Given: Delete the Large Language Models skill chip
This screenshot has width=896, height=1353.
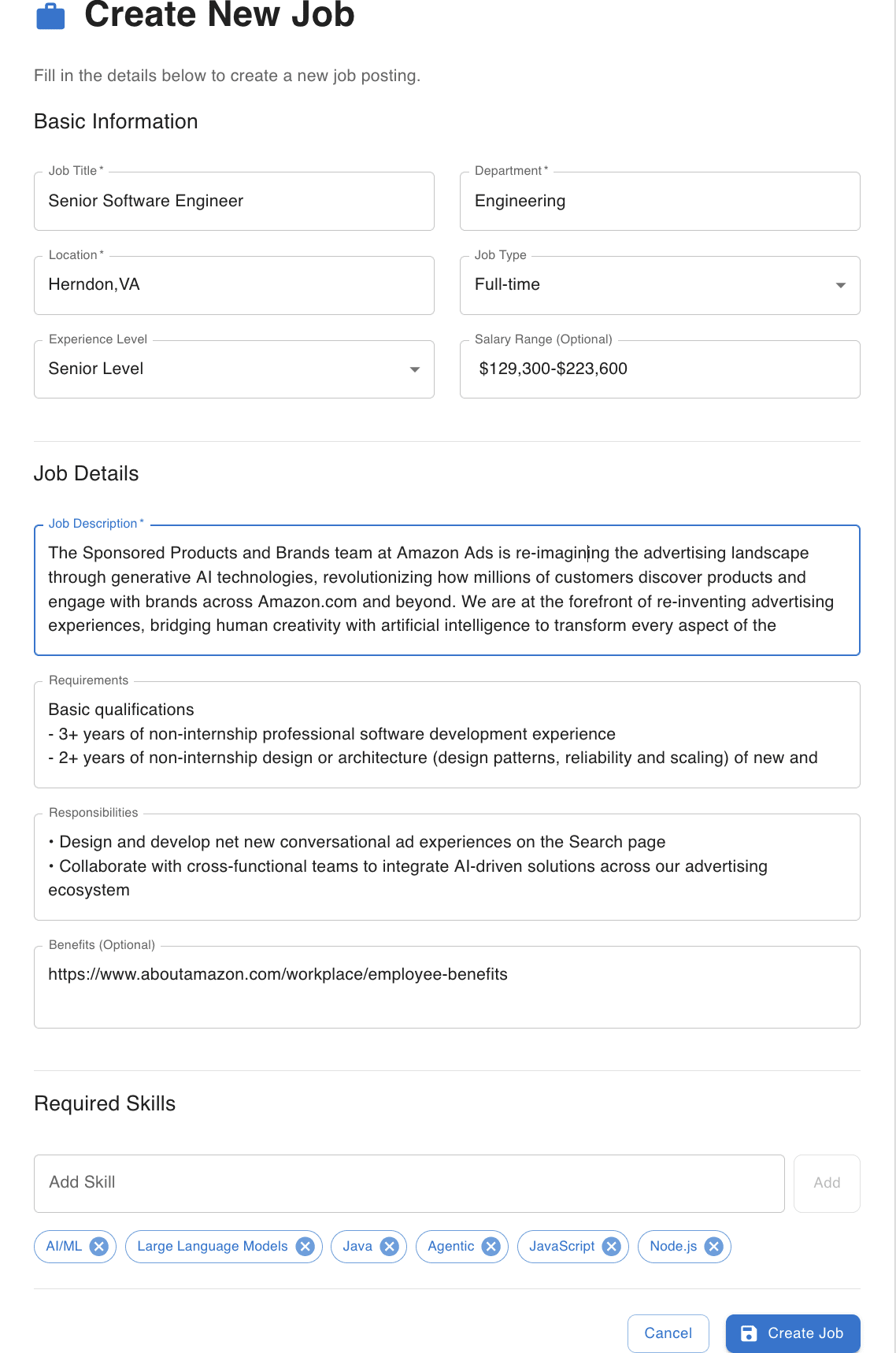Looking at the screenshot, I should pos(305,1246).
